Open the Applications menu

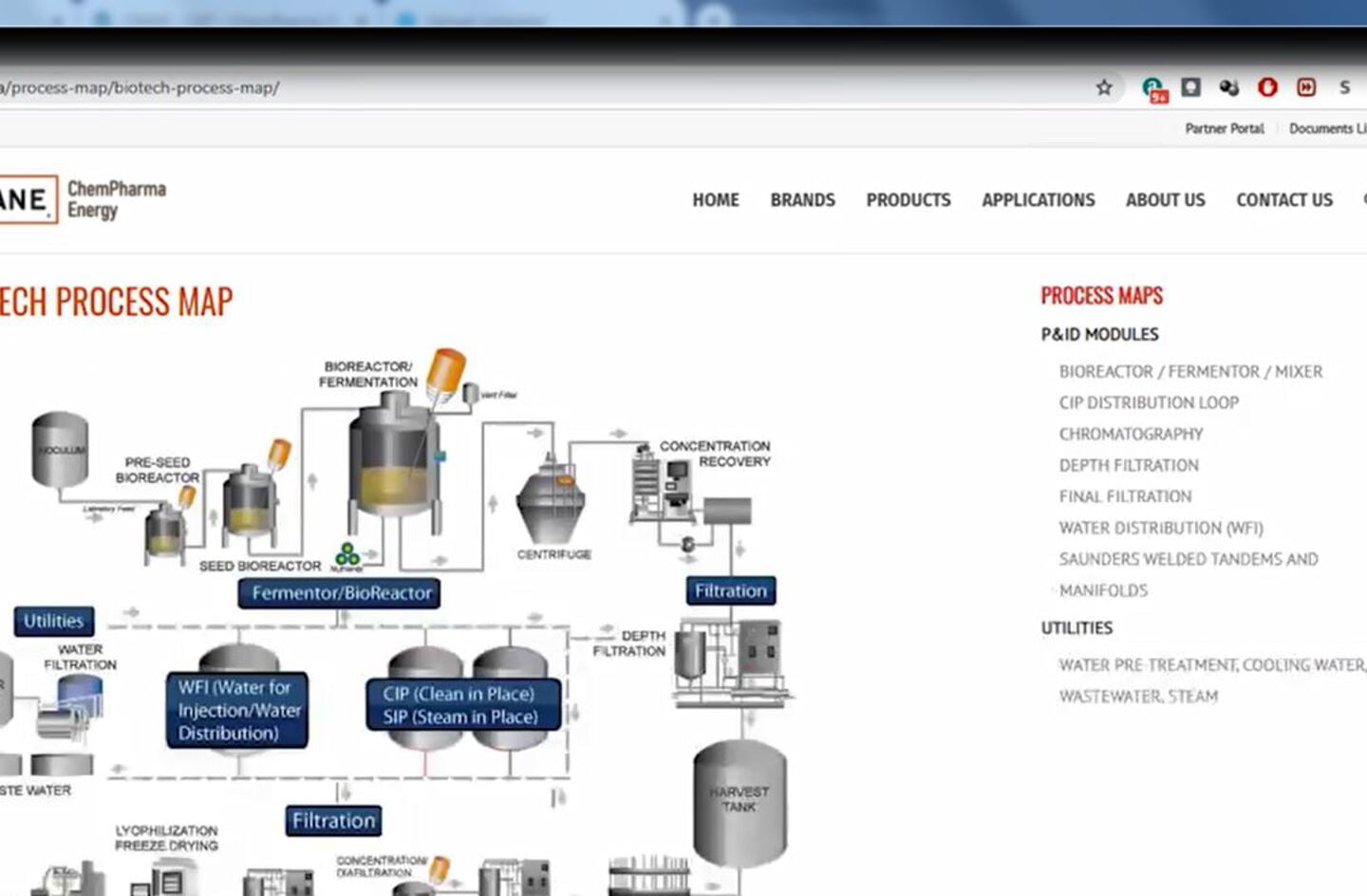1038,200
